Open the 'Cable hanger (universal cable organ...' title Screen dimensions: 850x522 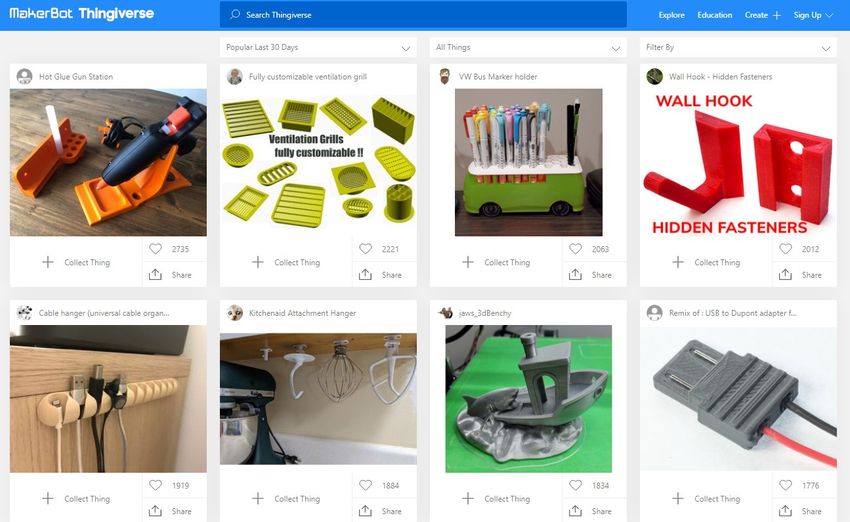[104, 313]
